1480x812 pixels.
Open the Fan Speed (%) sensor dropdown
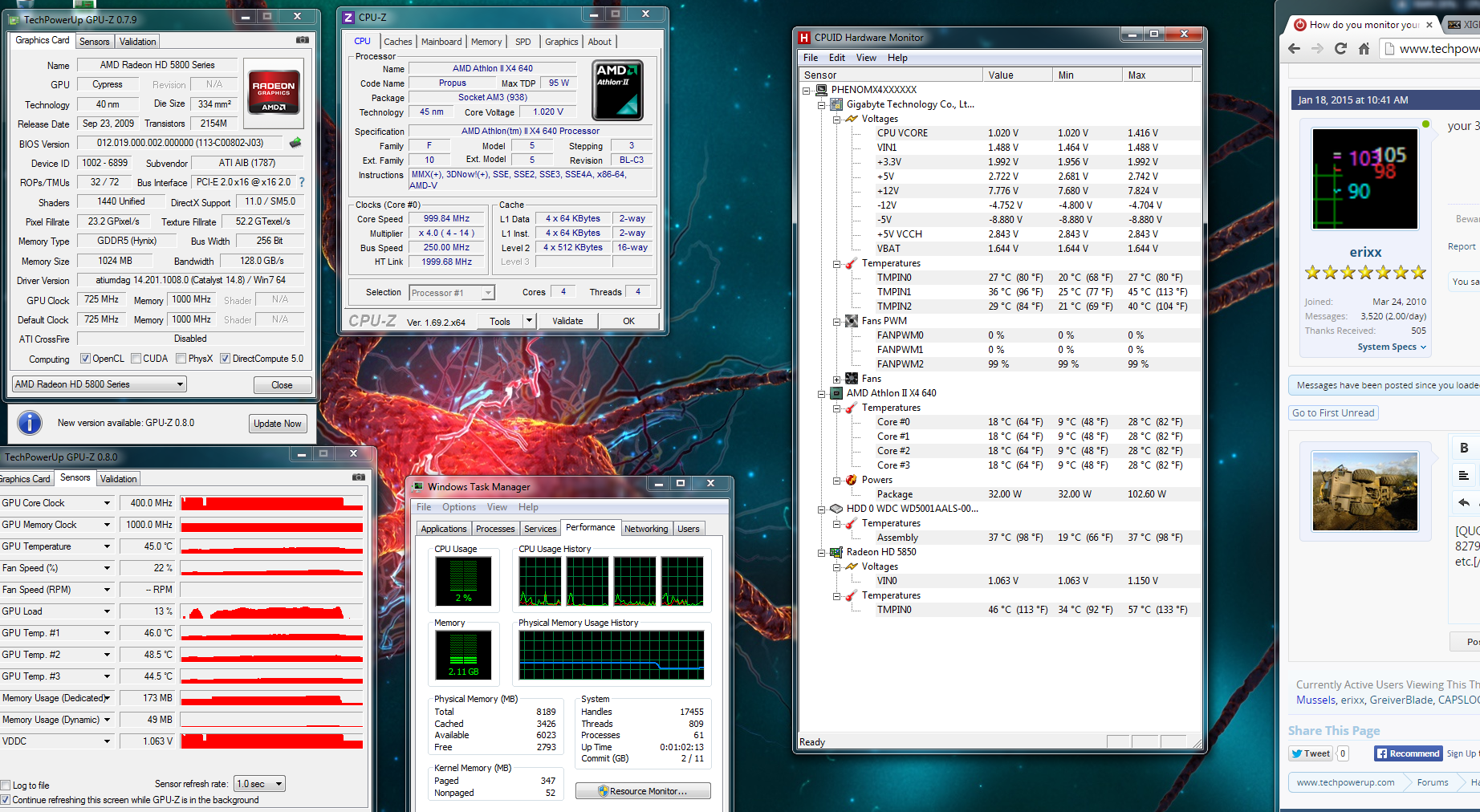pos(107,568)
